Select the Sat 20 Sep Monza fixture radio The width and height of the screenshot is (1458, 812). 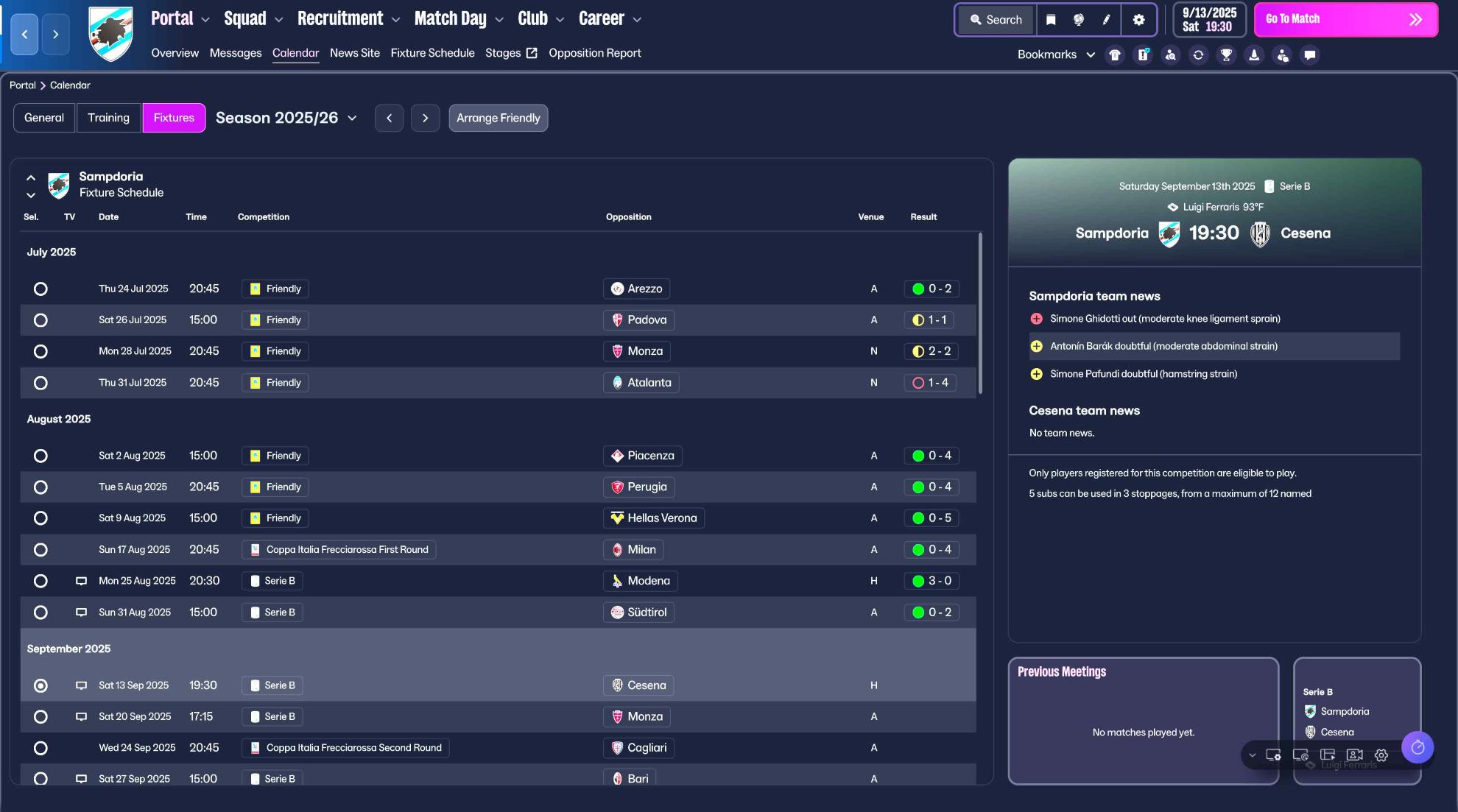coord(40,717)
